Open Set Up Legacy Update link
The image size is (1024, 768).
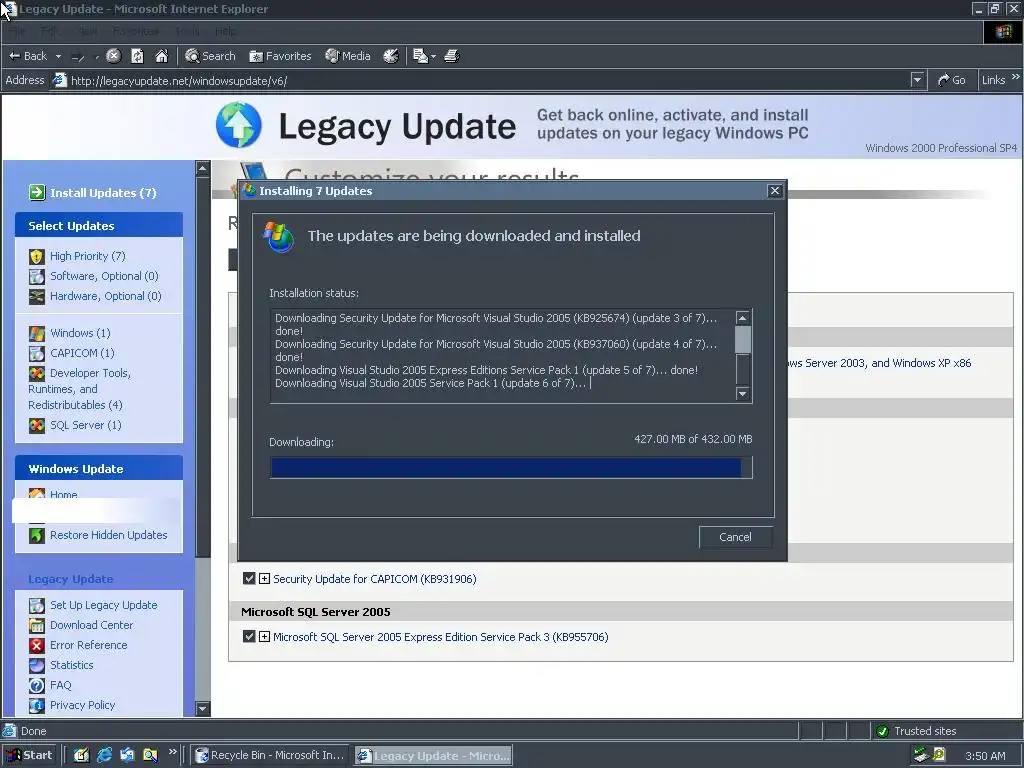(x=103, y=605)
